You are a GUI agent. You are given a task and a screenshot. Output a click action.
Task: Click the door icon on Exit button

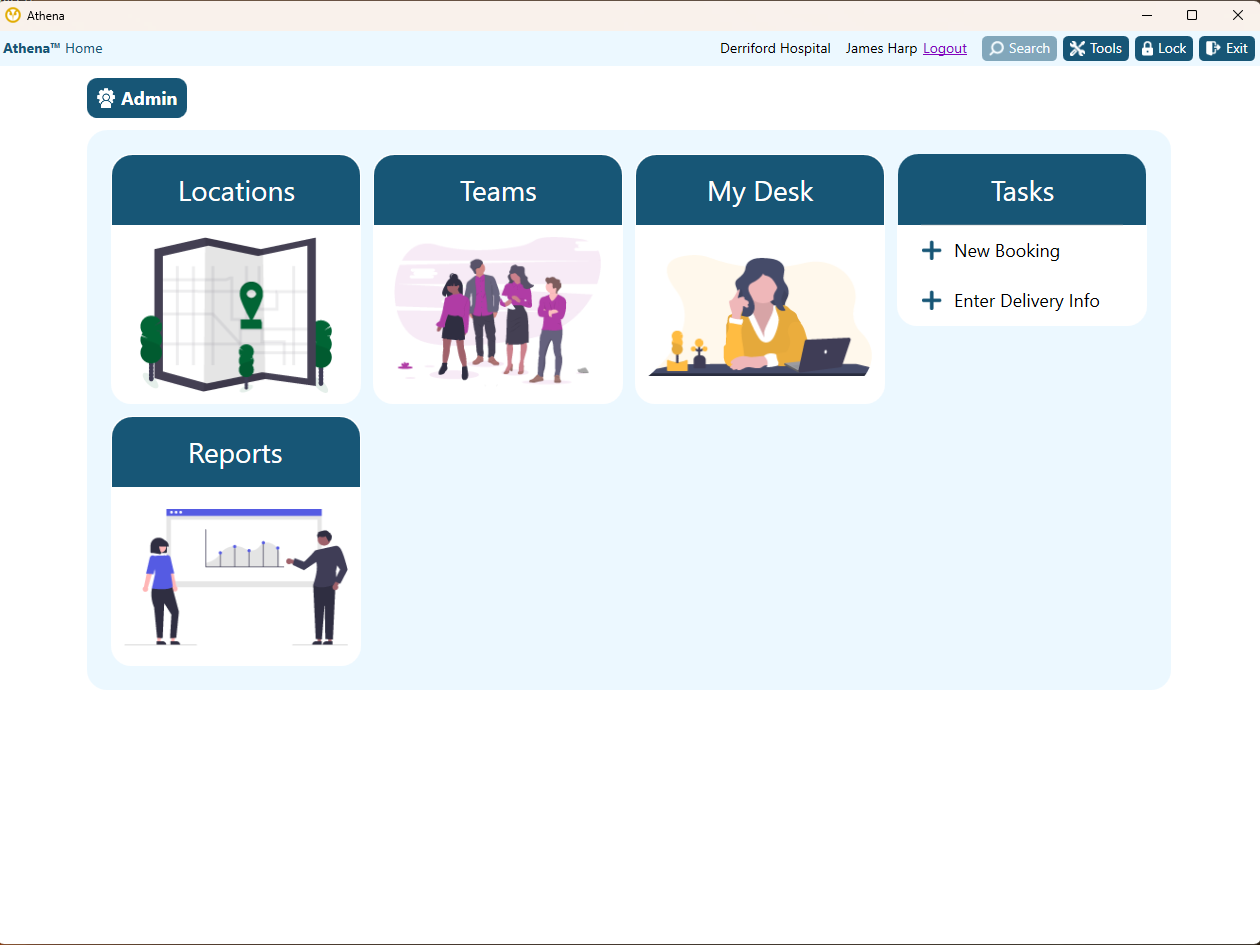[x=1213, y=48]
